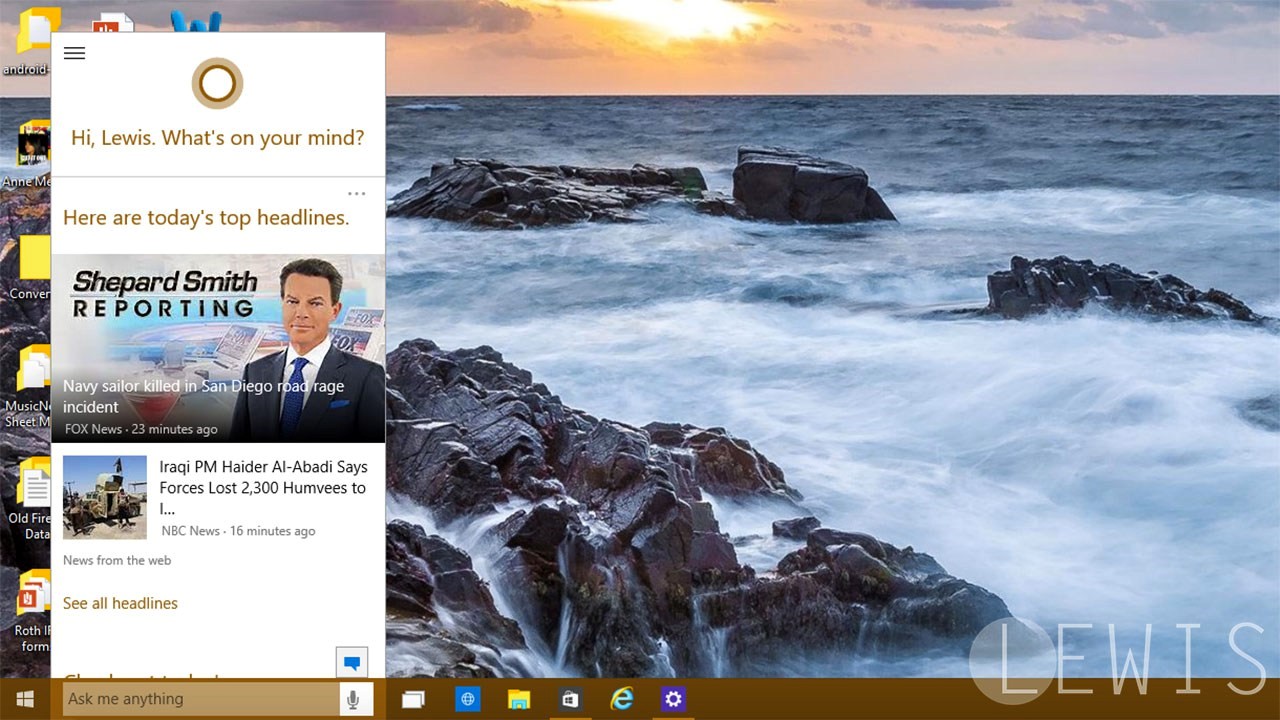Launch Internet Explorer from the taskbar
Viewport: 1280px width, 720px height.
click(622, 699)
